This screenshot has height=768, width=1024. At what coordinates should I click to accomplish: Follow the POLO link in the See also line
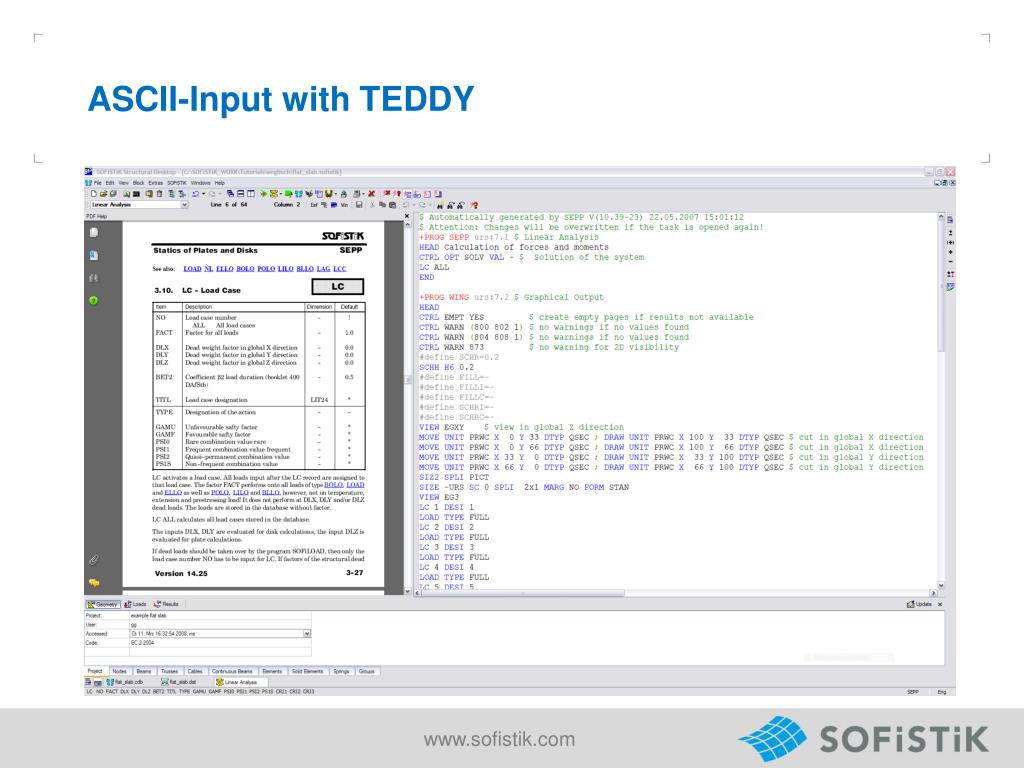[266, 269]
